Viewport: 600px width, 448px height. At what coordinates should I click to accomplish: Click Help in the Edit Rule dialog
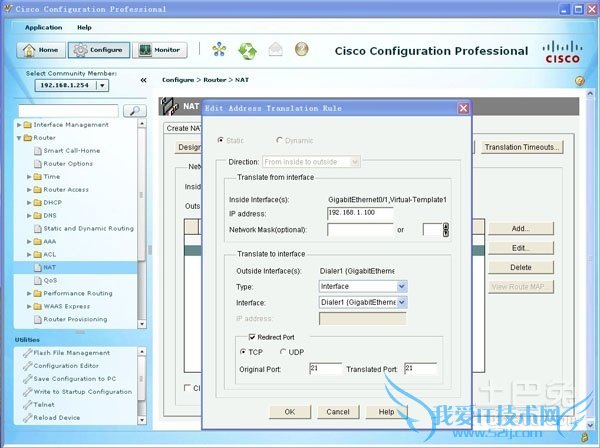click(386, 412)
